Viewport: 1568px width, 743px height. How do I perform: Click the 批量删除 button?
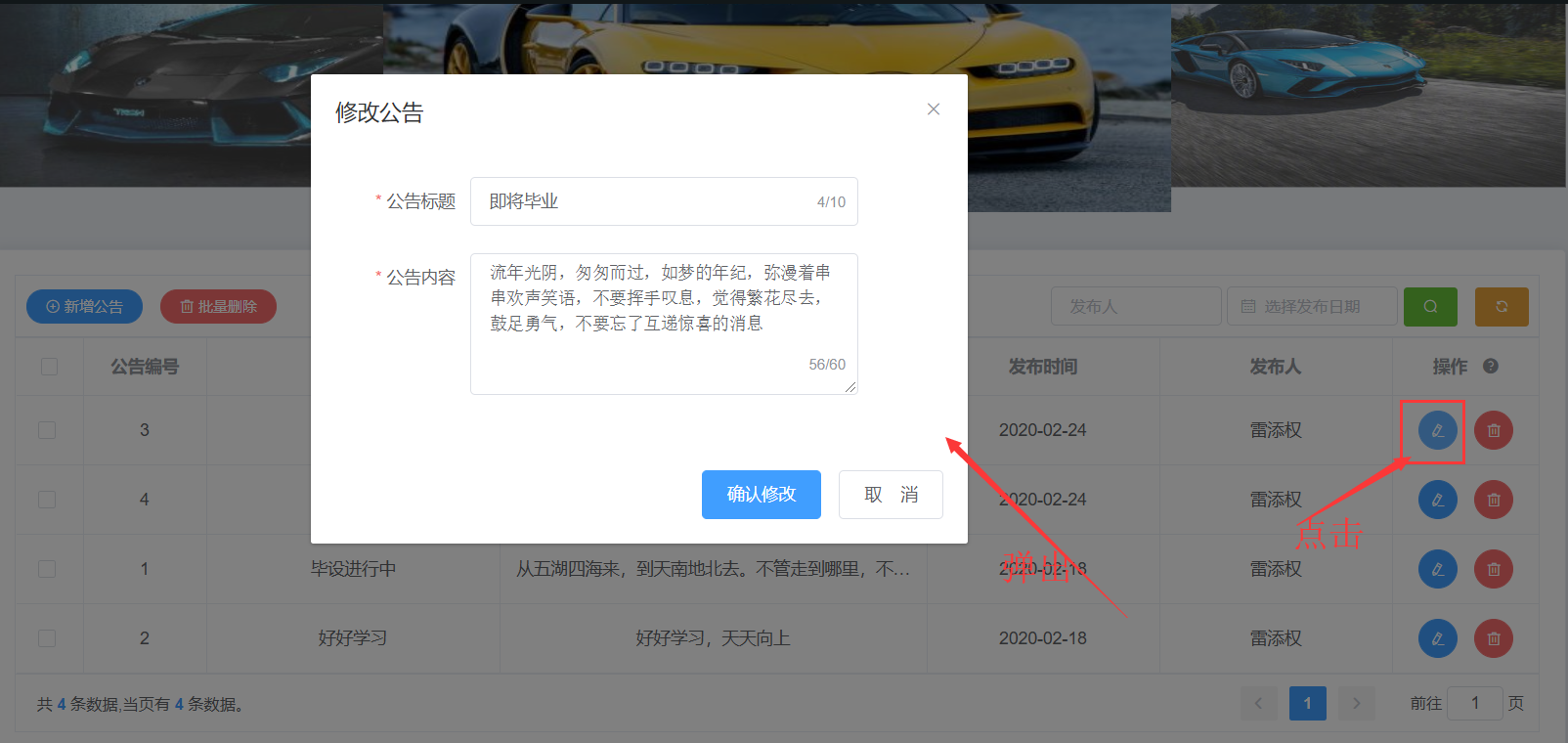point(218,307)
